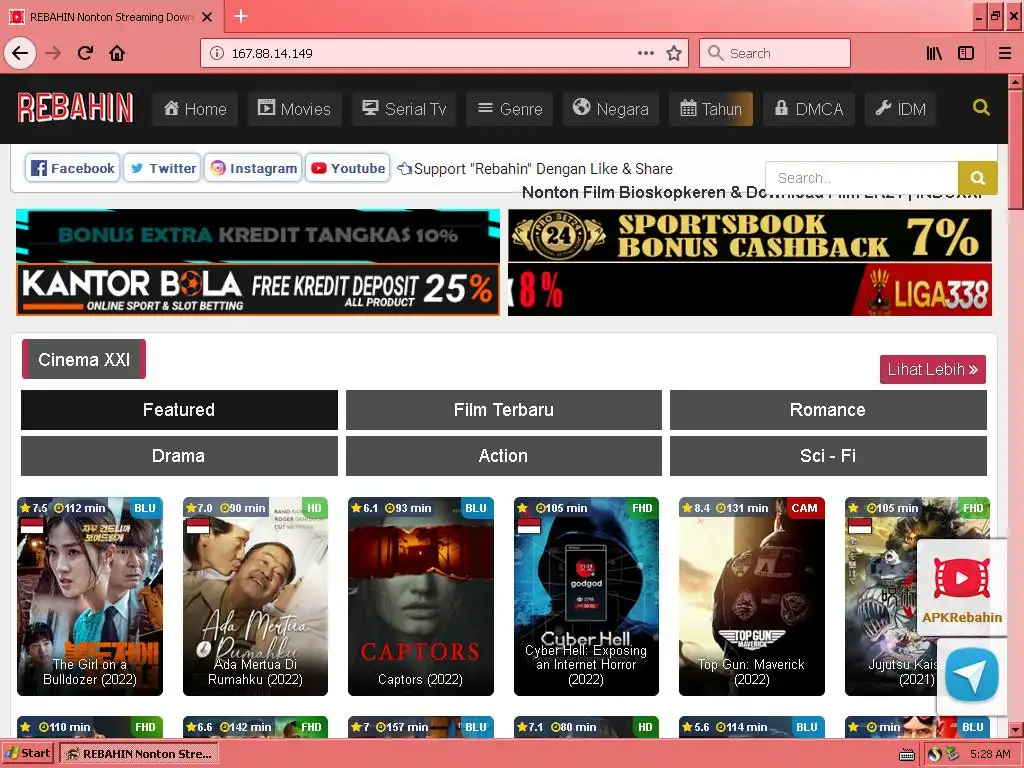Click Bonus Extra Kredit Tangkas banner
The image size is (1024, 768).
[258, 235]
